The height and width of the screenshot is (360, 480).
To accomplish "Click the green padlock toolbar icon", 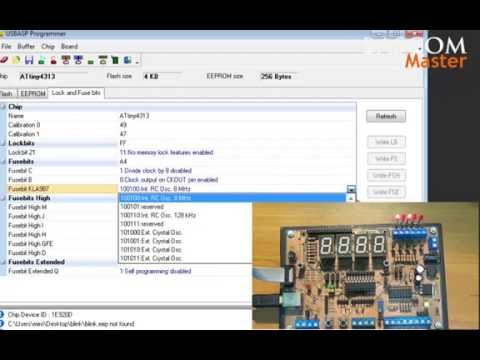I will [41, 60].
